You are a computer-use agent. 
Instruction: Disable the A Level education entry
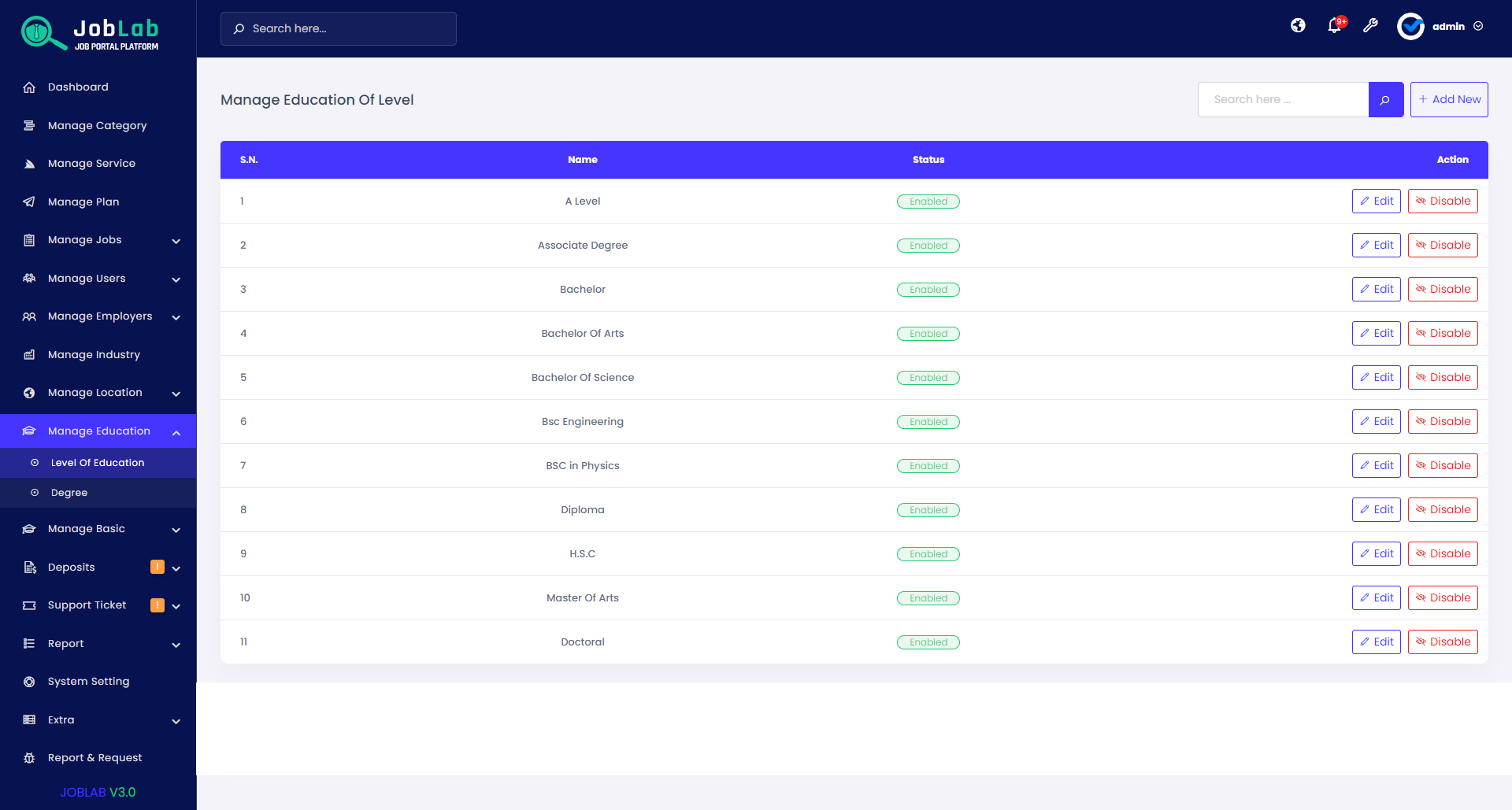(1443, 201)
